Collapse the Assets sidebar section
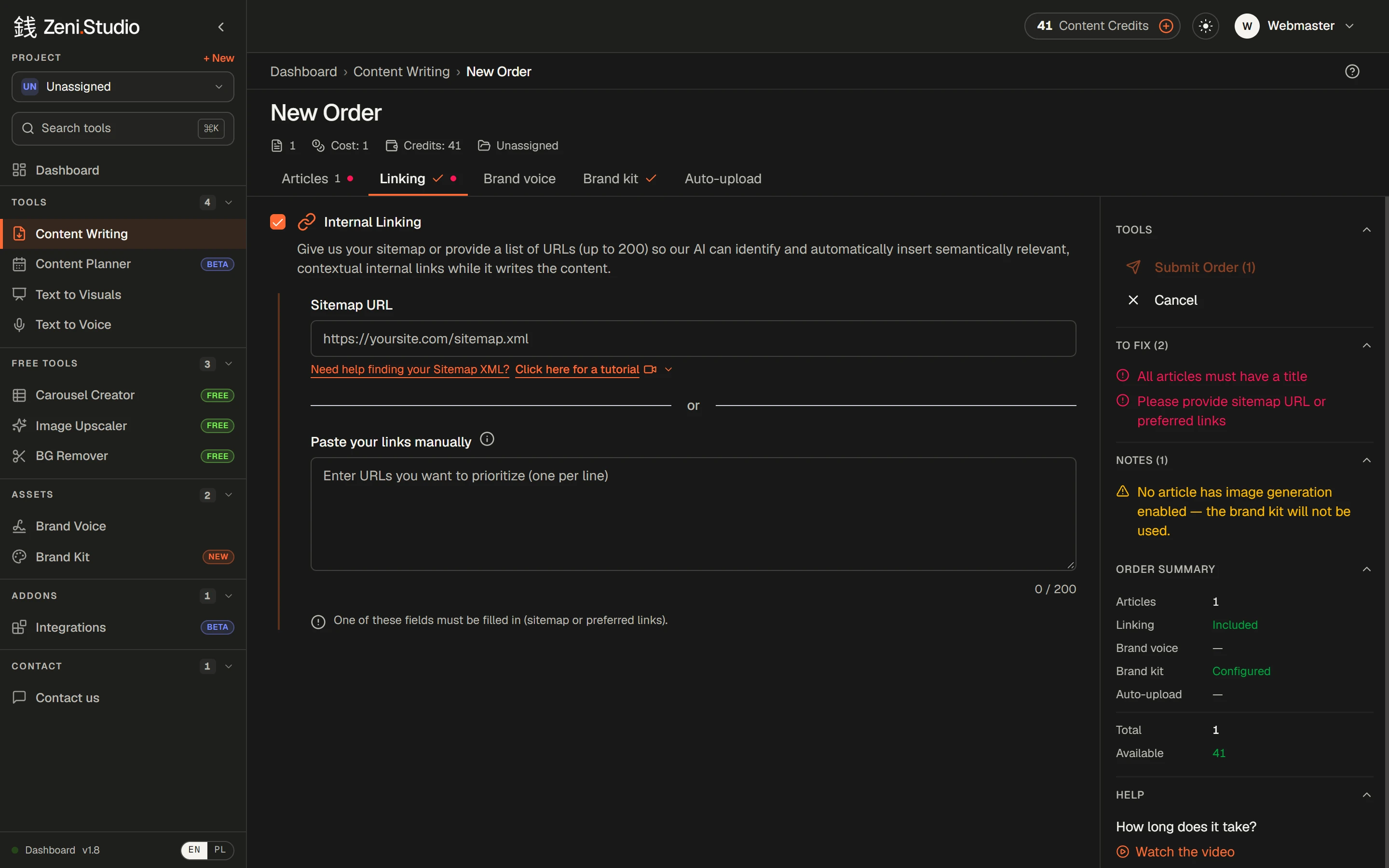This screenshot has height=868, width=1389. [229, 495]
